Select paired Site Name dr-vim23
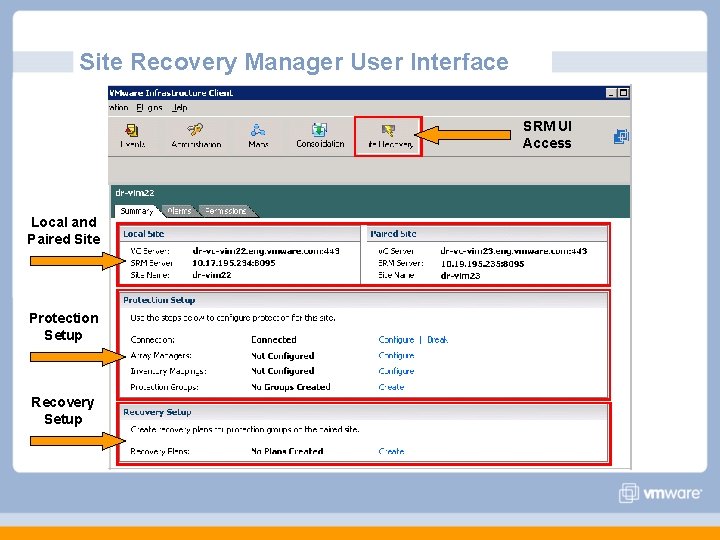The height and width of the screenshot is (540, 720). click(x=460, y=276)
